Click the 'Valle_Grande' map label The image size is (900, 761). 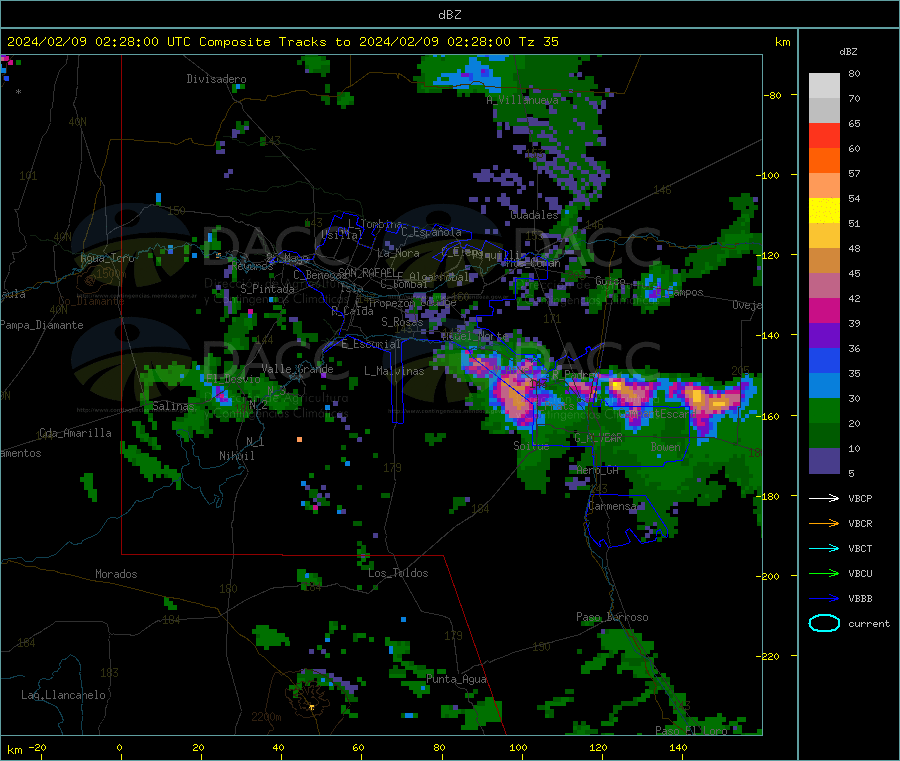[x=297, y=369]
